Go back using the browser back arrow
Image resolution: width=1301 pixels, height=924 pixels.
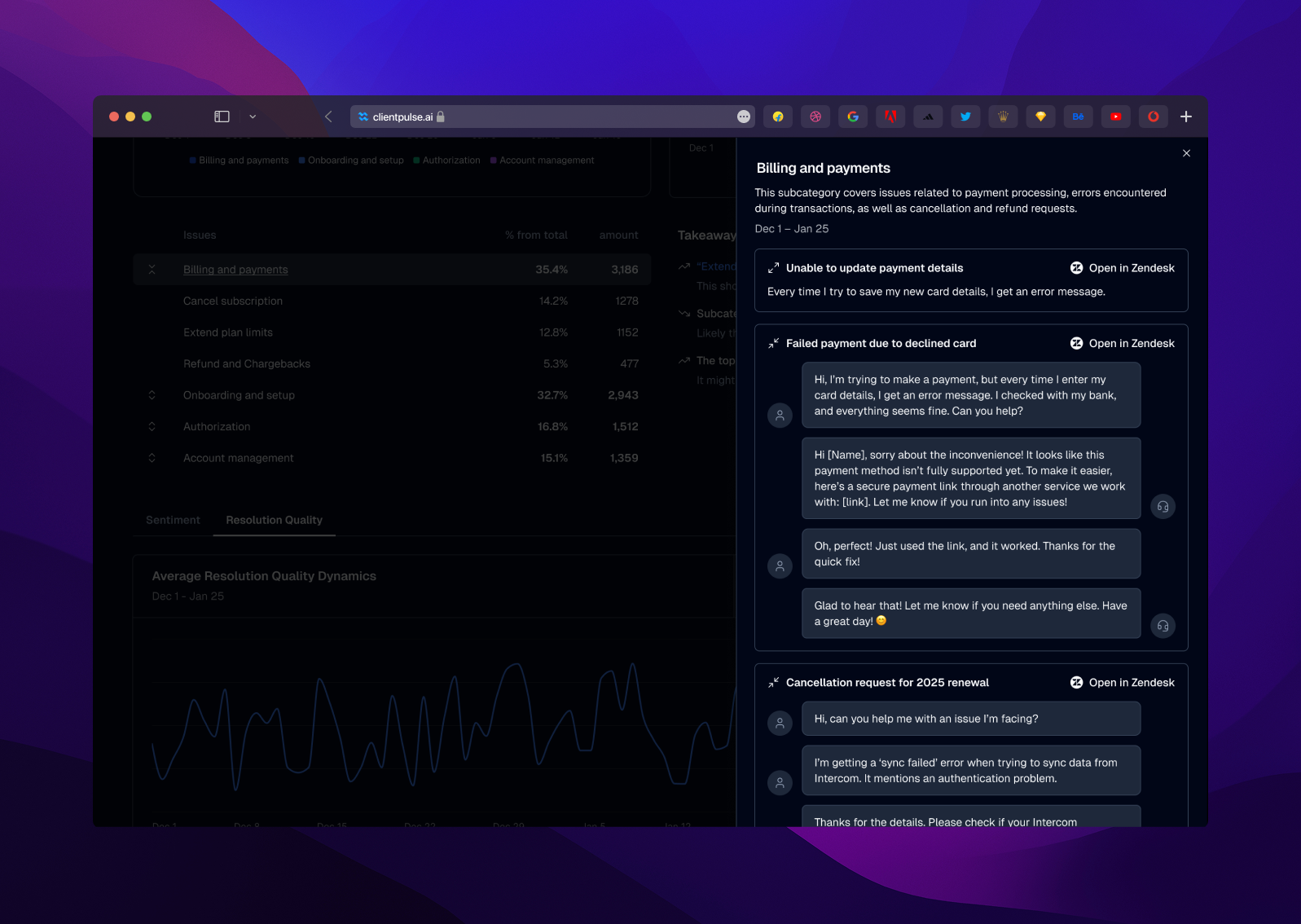pyautogui.click(x=328, y=117)
